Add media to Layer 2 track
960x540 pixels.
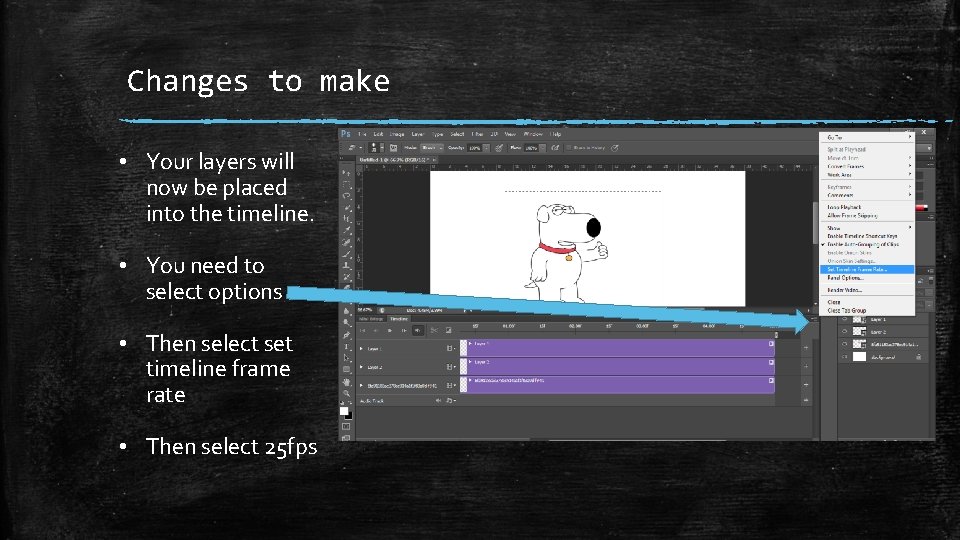[x=806, y=366]
